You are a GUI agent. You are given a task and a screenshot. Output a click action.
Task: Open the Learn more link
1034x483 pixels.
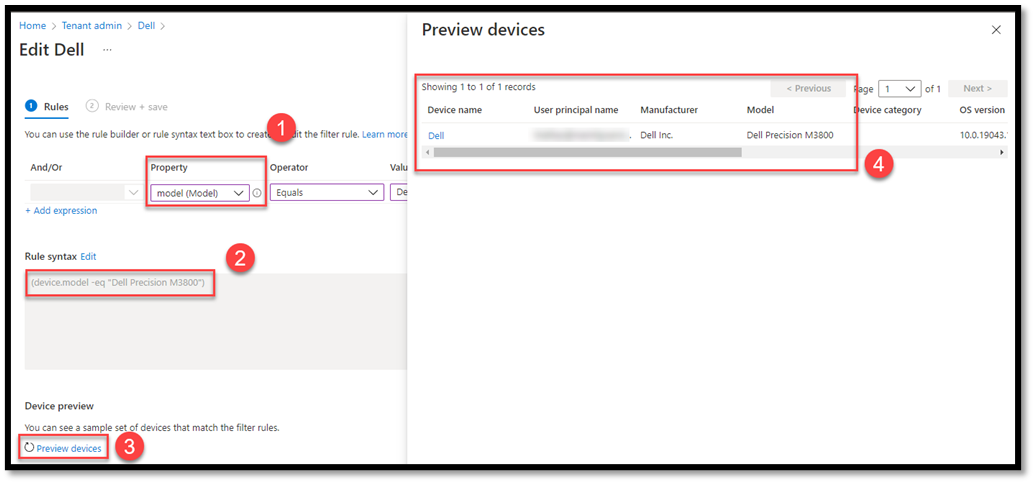pyautogui.click(x=384, y=134)
